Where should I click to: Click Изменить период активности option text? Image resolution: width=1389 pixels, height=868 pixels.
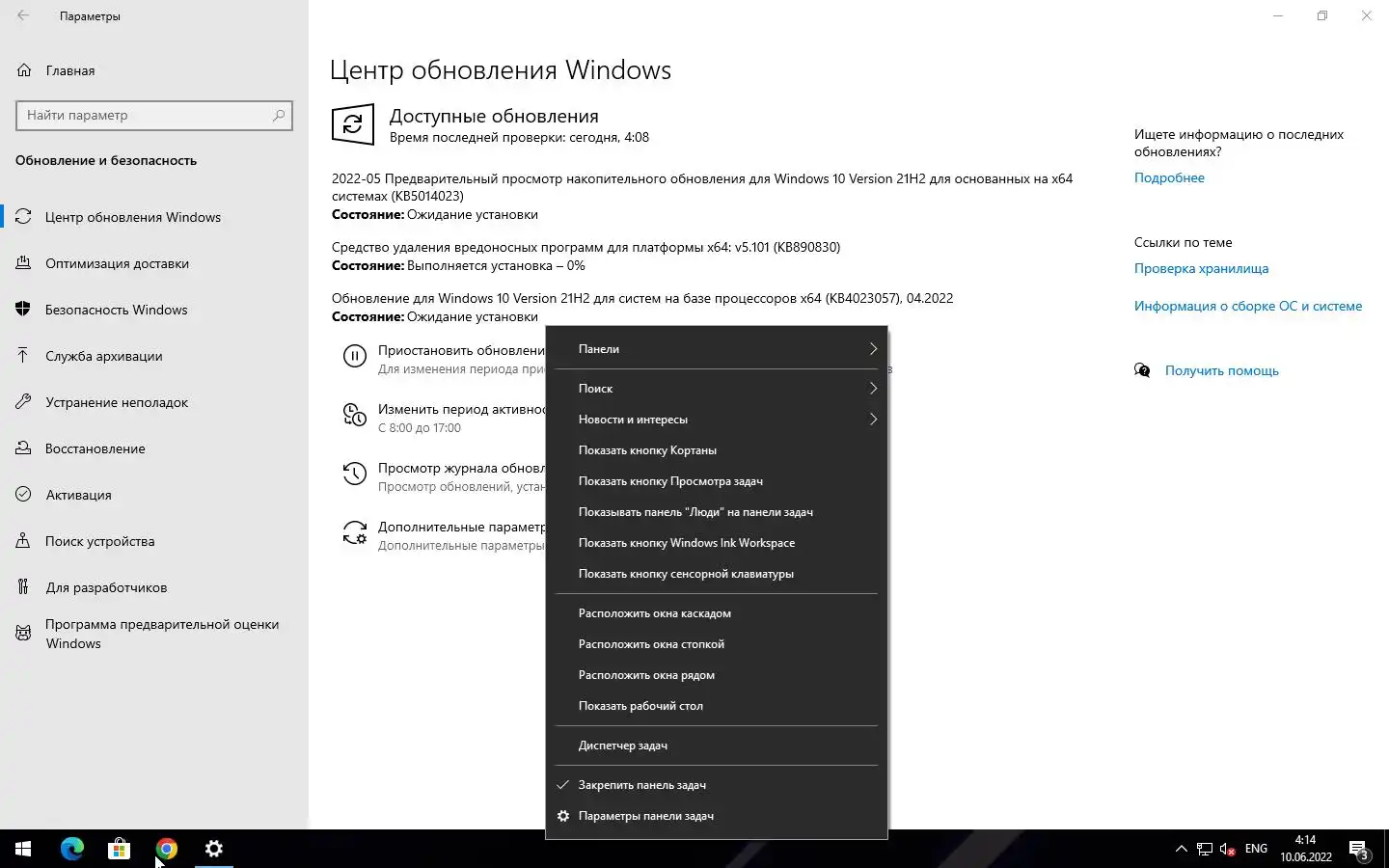[461, 409]
